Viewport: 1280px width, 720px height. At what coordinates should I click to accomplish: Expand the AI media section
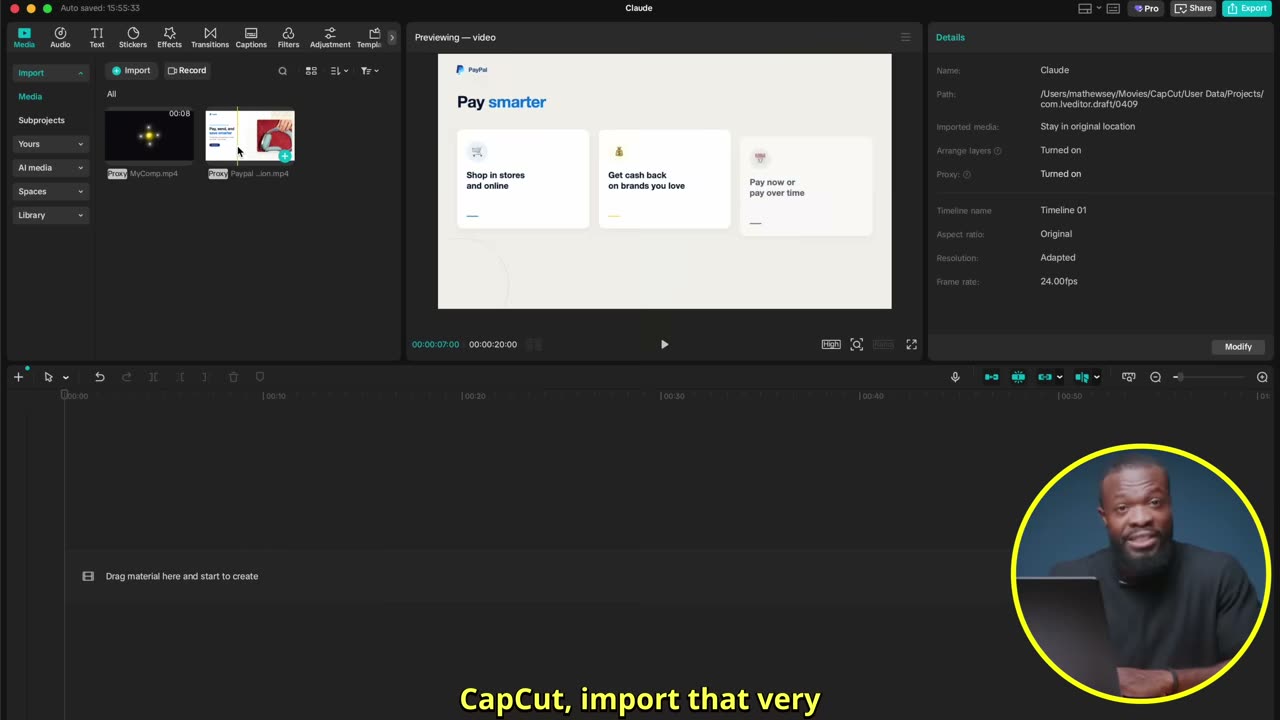click(x=50, y=168)
